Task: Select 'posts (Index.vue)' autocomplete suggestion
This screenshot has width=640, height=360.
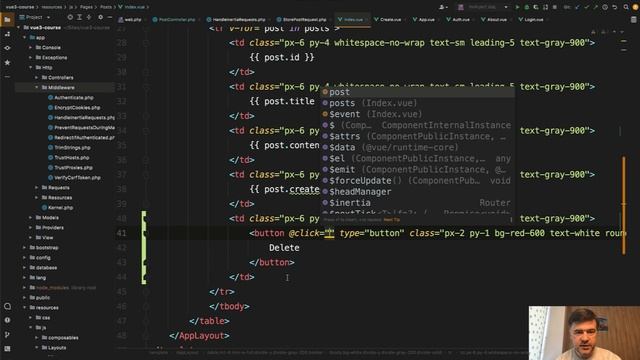Action: tap(417, 103)
